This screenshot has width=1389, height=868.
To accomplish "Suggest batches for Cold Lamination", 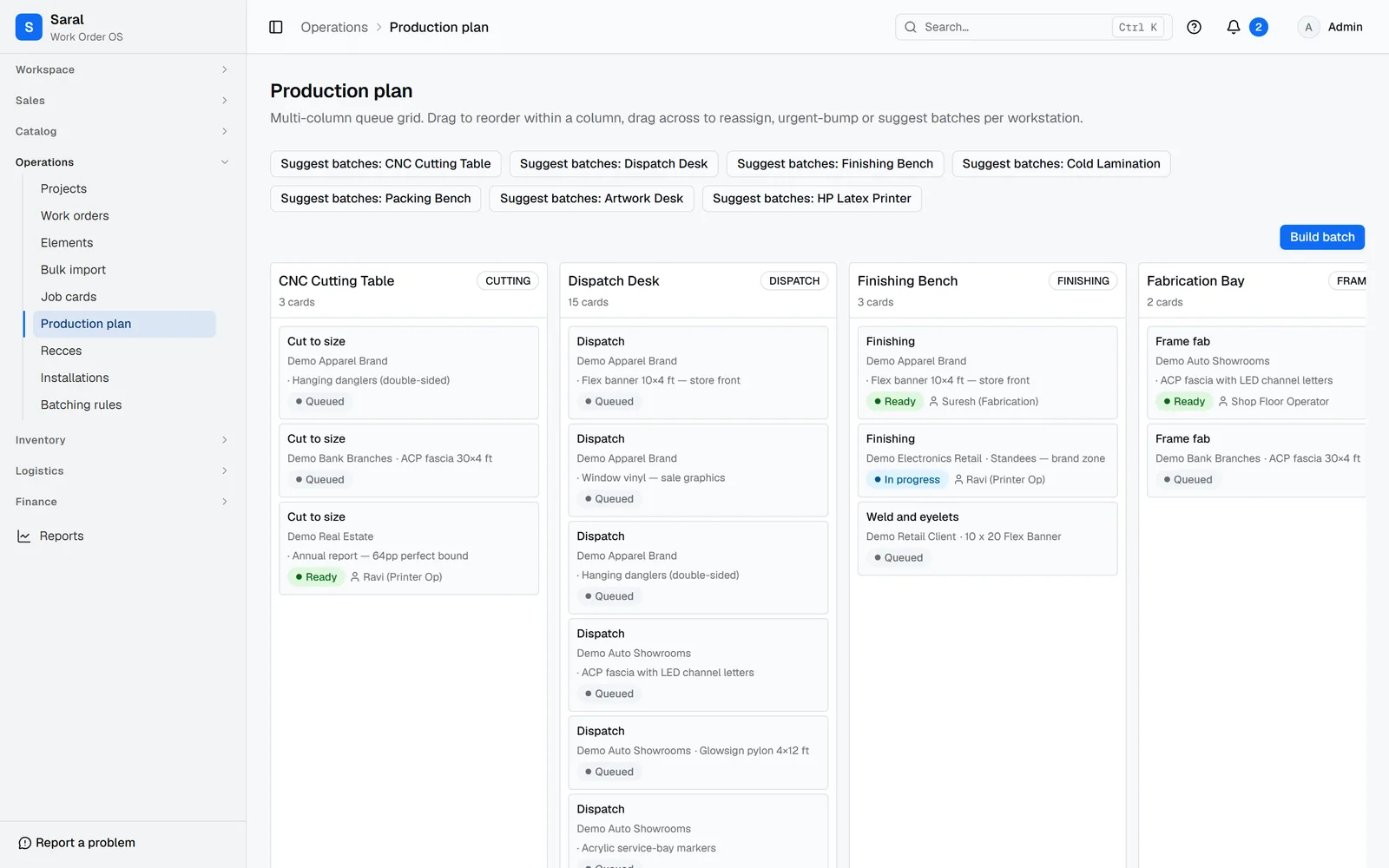I will point(1061,164).
